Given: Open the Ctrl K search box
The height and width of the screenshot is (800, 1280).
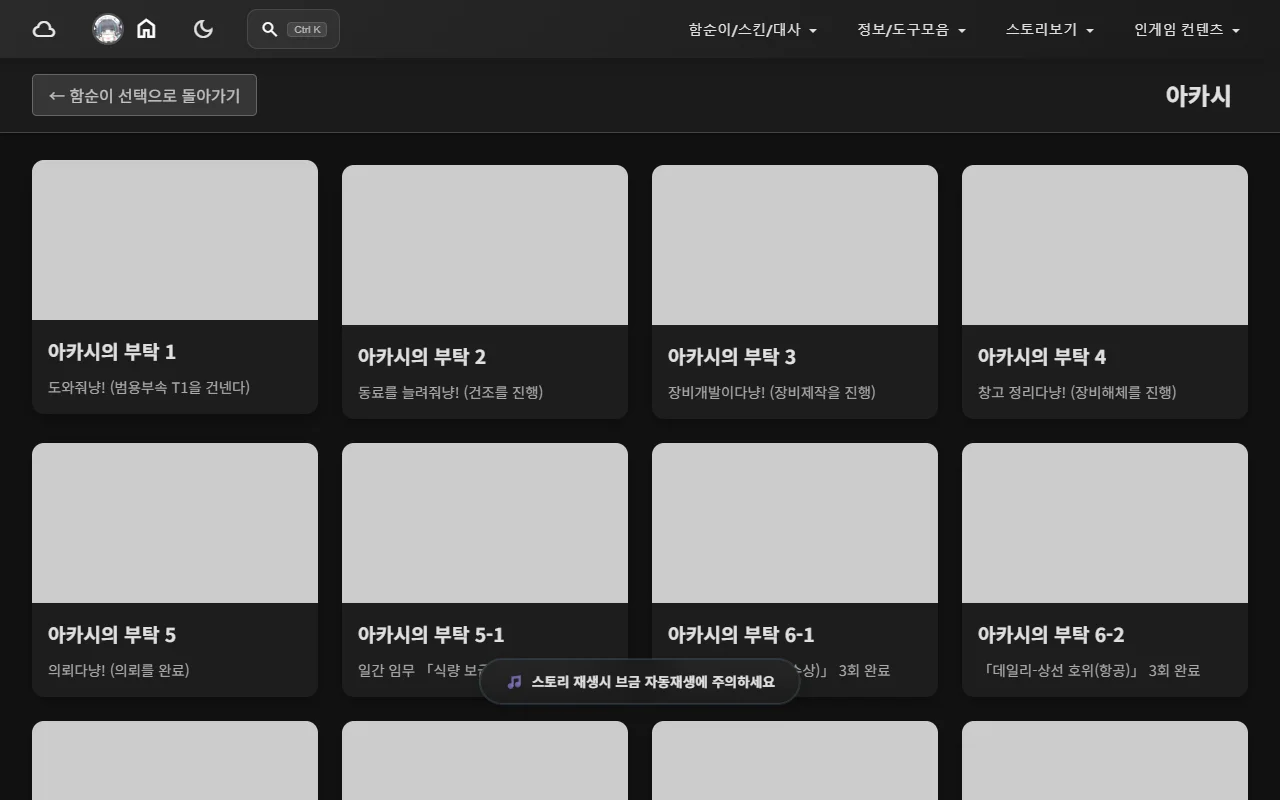Looking at the screenshot, I should click(x=293, y=29).
